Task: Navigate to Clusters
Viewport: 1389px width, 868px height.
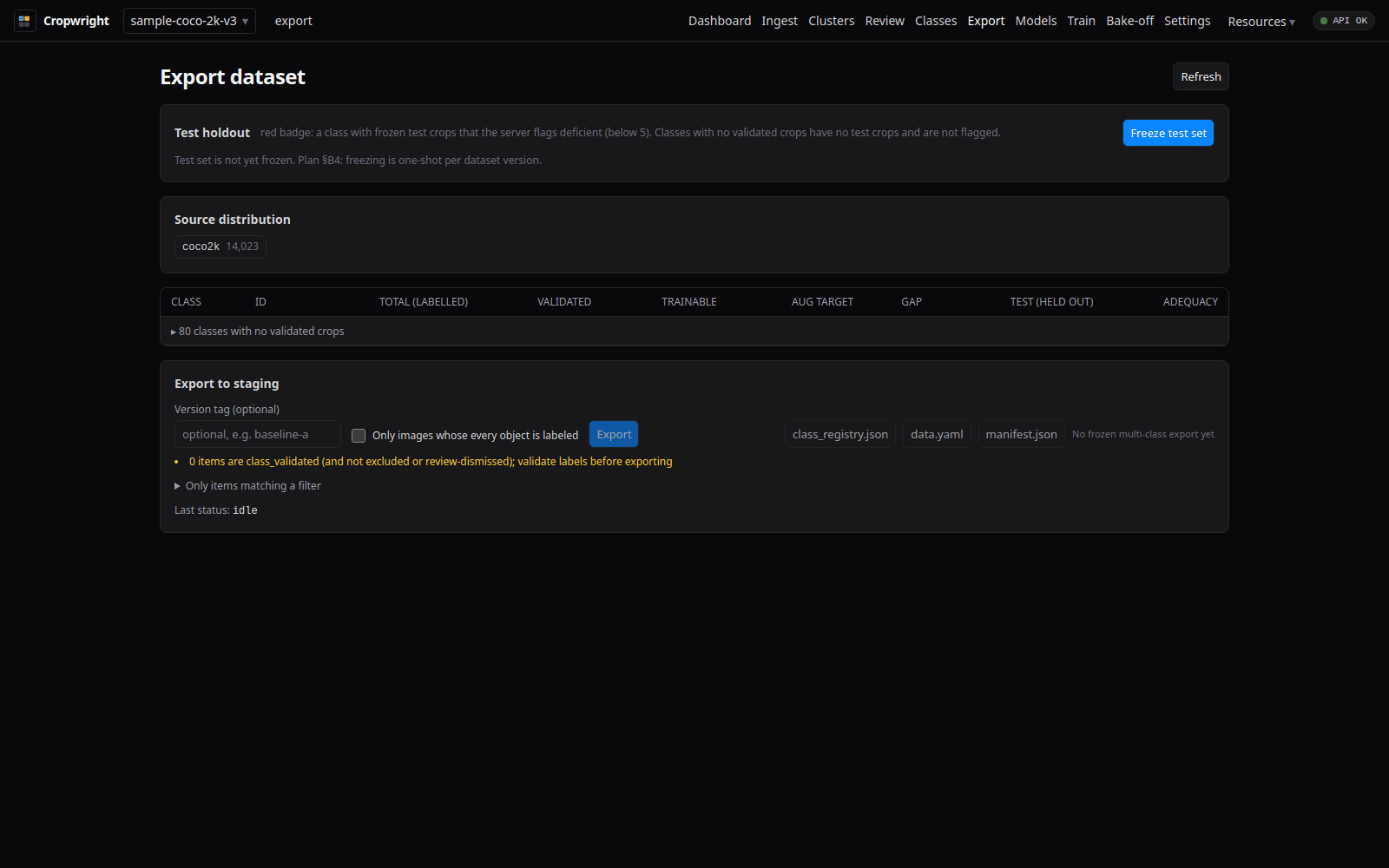Action: pos(831,21)
